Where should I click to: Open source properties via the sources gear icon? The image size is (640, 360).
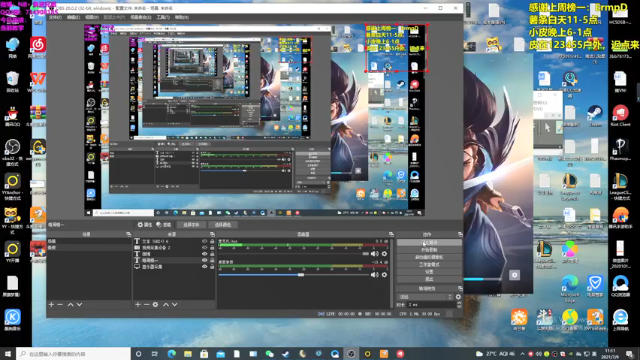[x=156, y=304]
